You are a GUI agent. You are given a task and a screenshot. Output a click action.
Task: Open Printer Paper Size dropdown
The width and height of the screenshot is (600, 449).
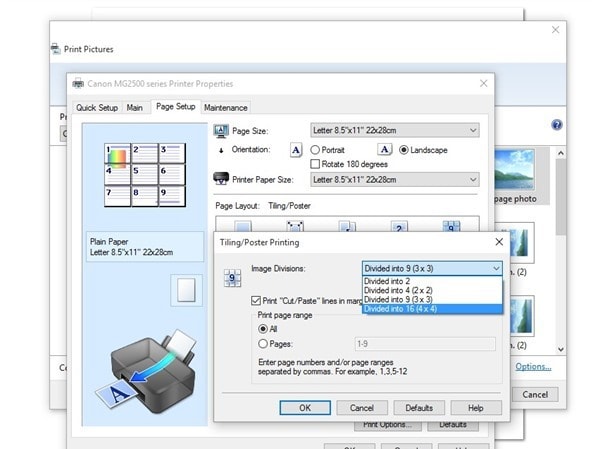(x=395, y=180)
